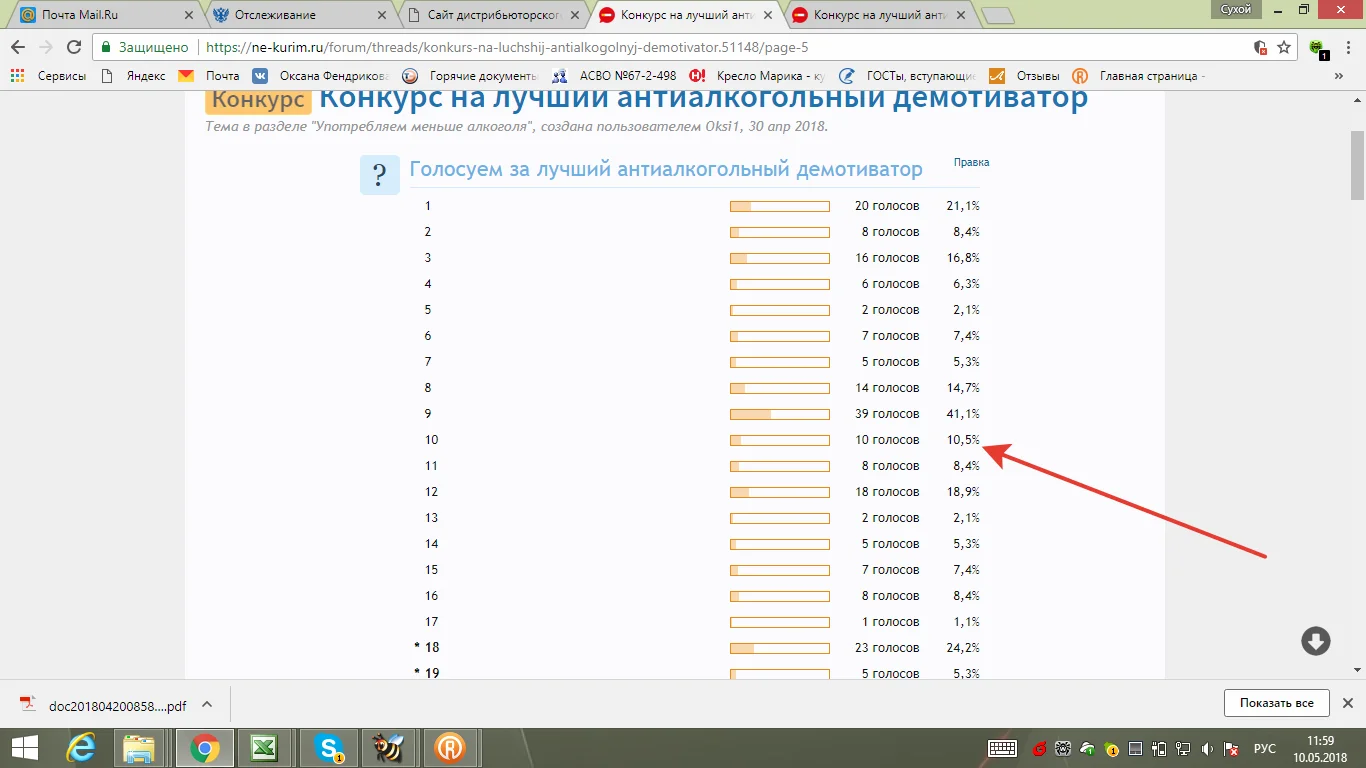Click the scrollbar down arrow
This screenshot has height=768, width=1366.
(1357, 669)
